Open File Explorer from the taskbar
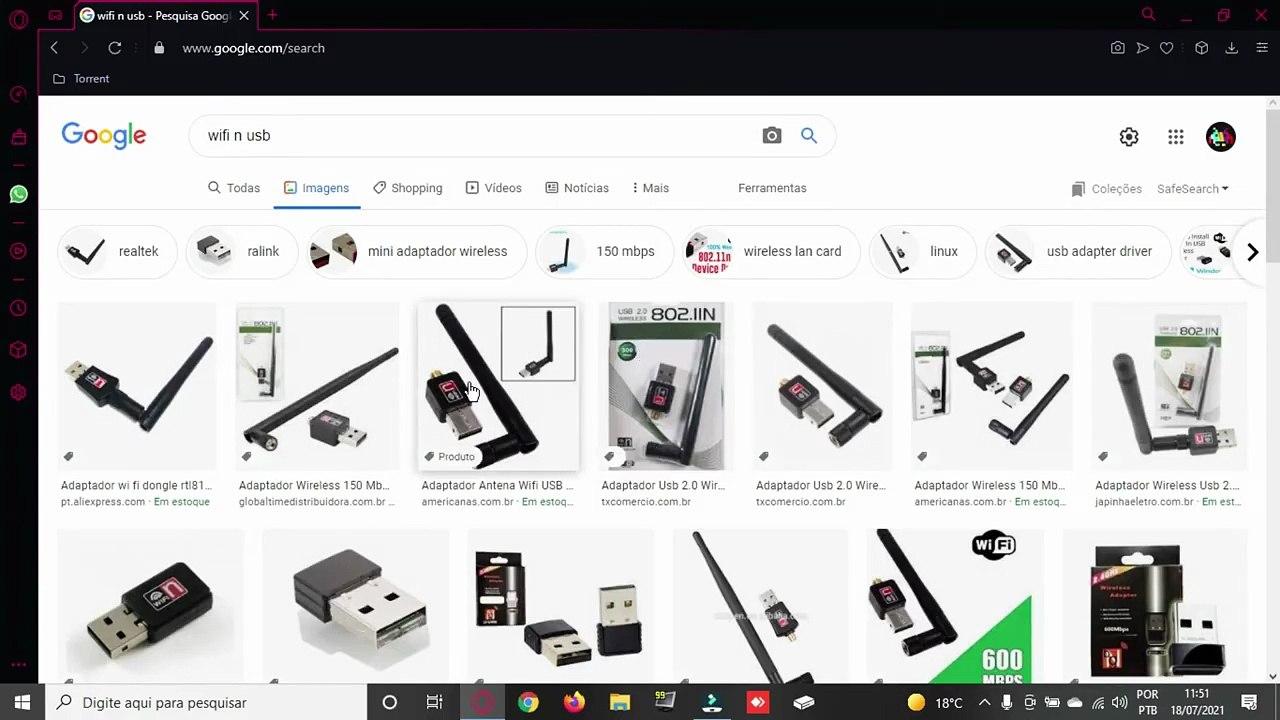Image resolution: width=1280 pixels, height=720 pixels. (x=620, y=702)
